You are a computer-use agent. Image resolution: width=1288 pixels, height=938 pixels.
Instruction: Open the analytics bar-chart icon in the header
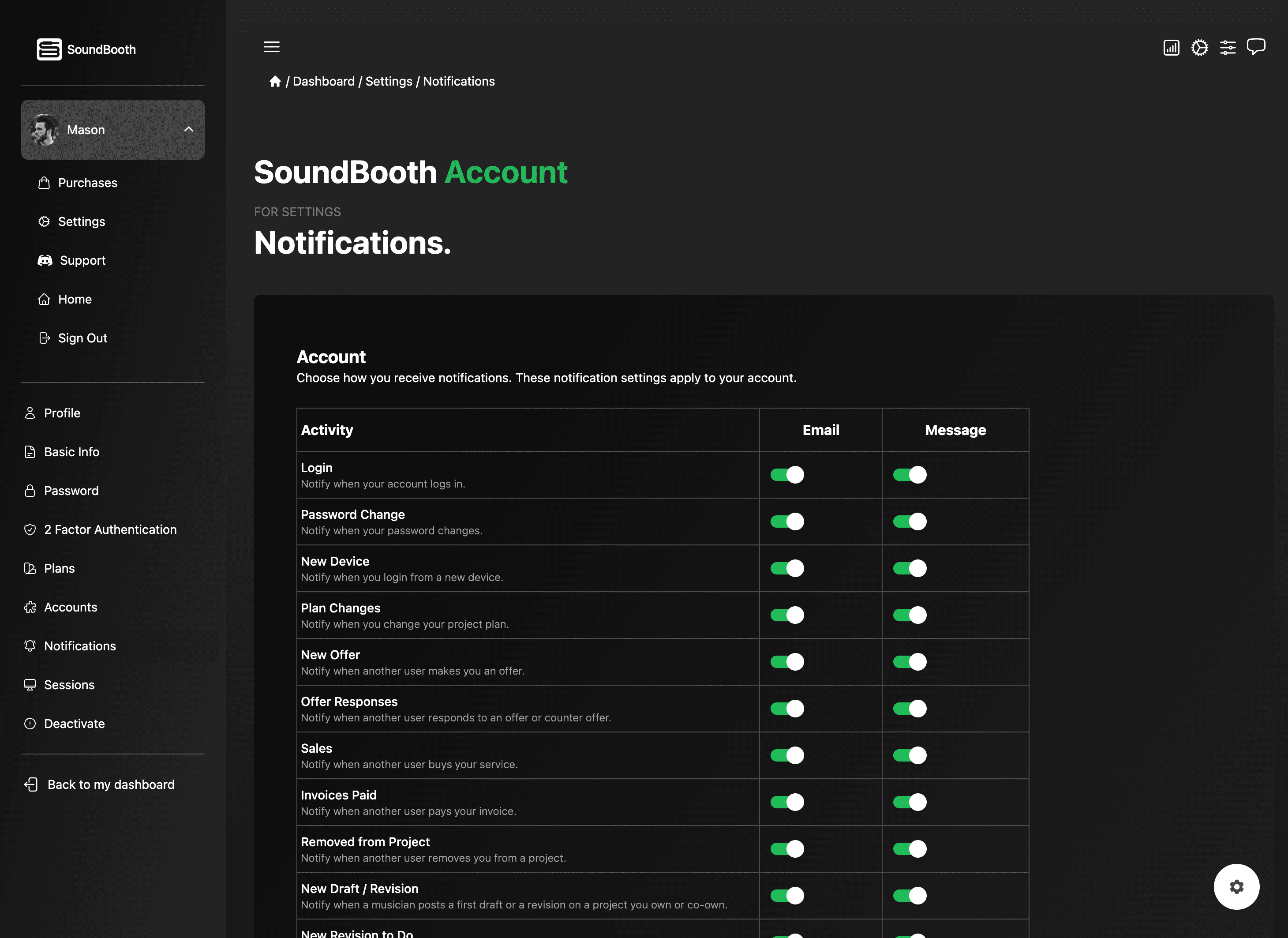[x=1171, y=48]
